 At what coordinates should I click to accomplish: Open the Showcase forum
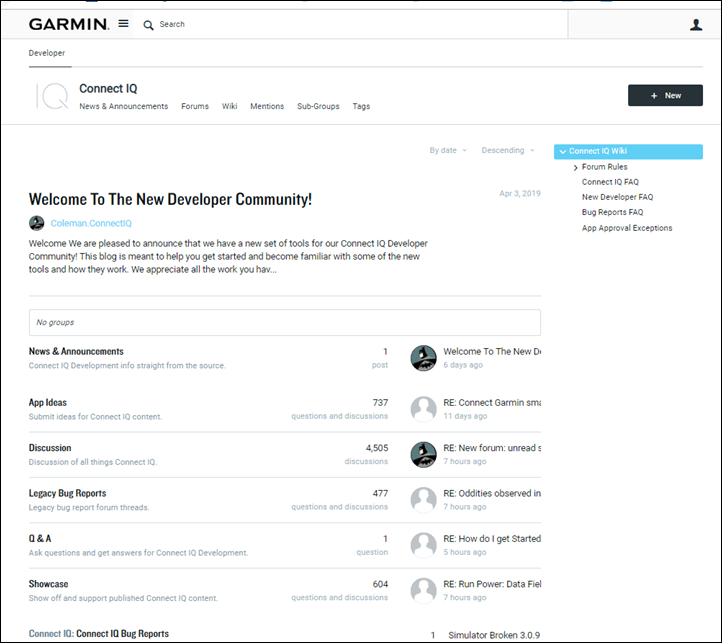click(x=48, y=584)
